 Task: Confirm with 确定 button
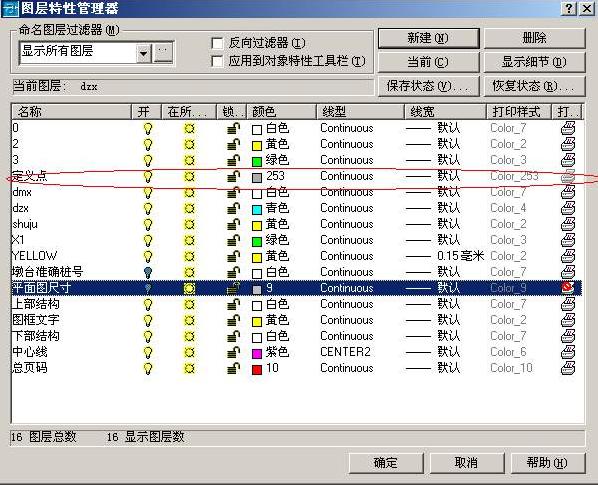(386, 463)
